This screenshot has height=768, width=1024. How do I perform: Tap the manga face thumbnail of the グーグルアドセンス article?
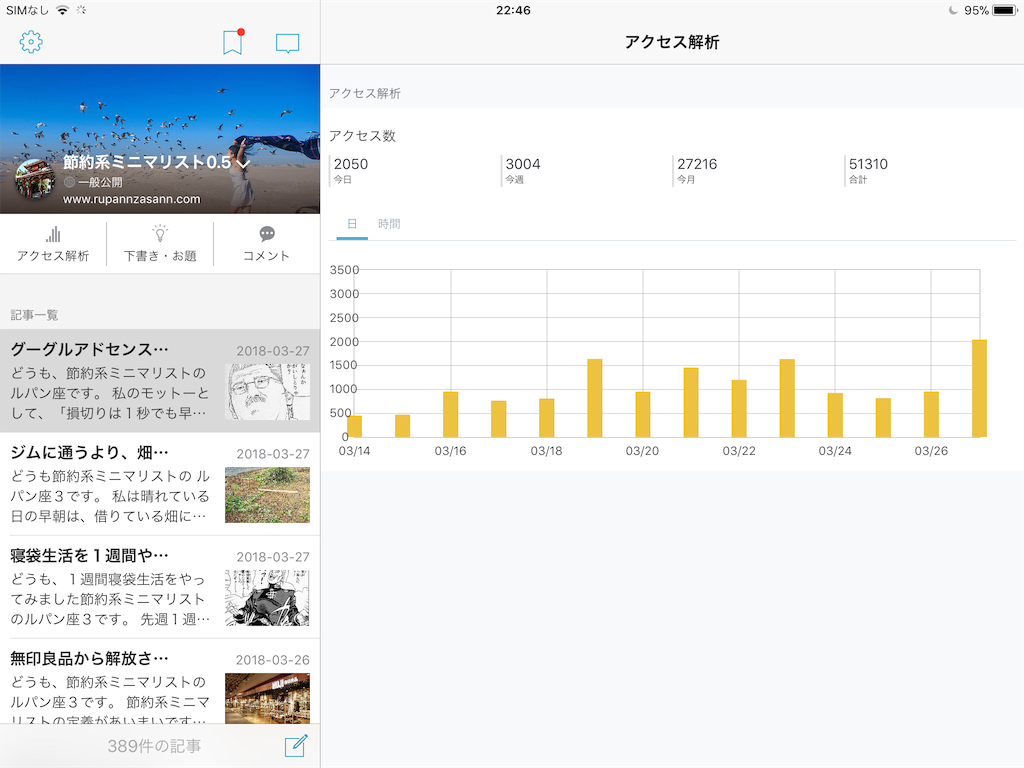pyautogui.click(x=268, y=392)
